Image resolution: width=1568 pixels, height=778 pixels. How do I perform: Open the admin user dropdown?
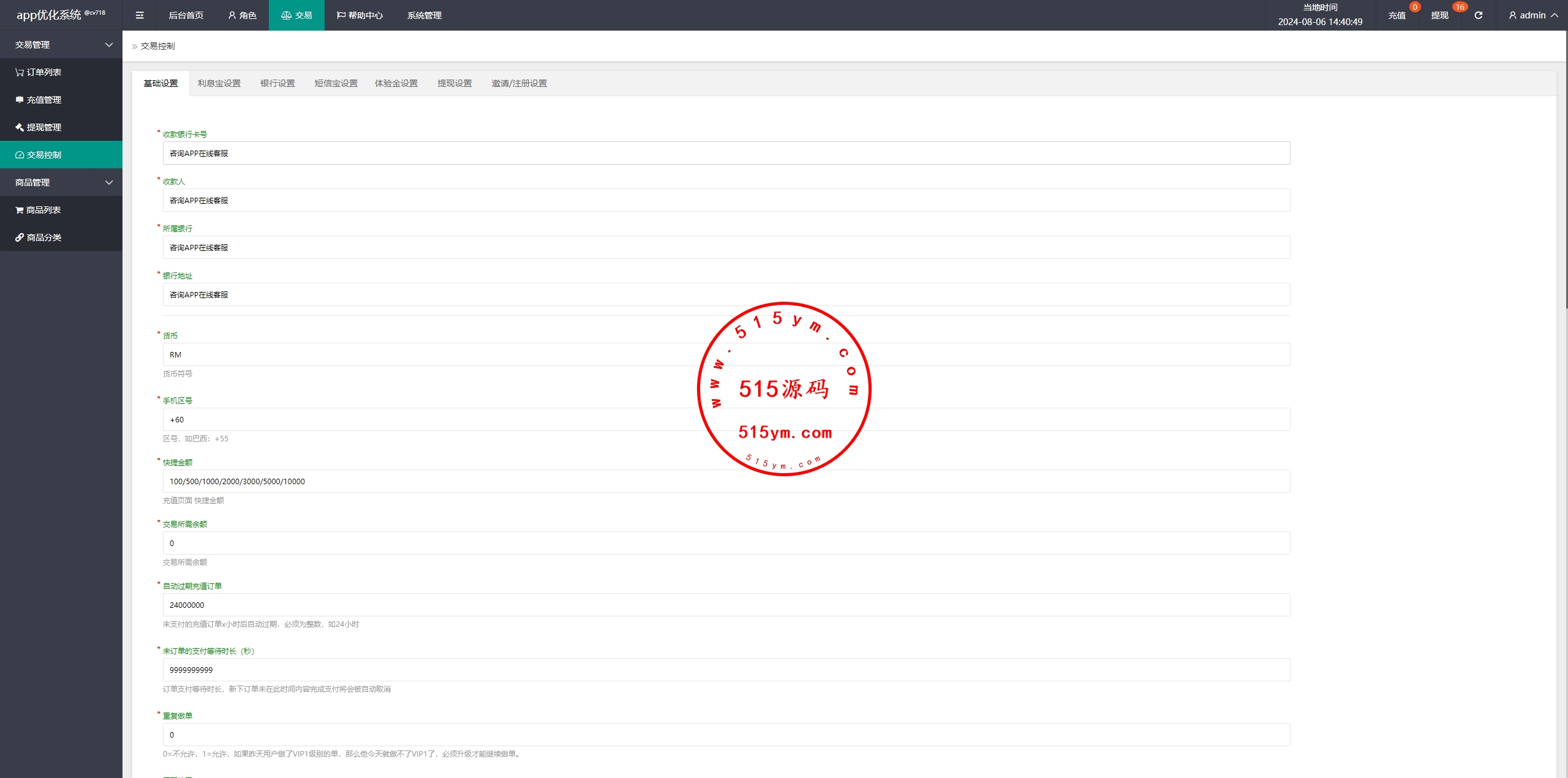1533,15
